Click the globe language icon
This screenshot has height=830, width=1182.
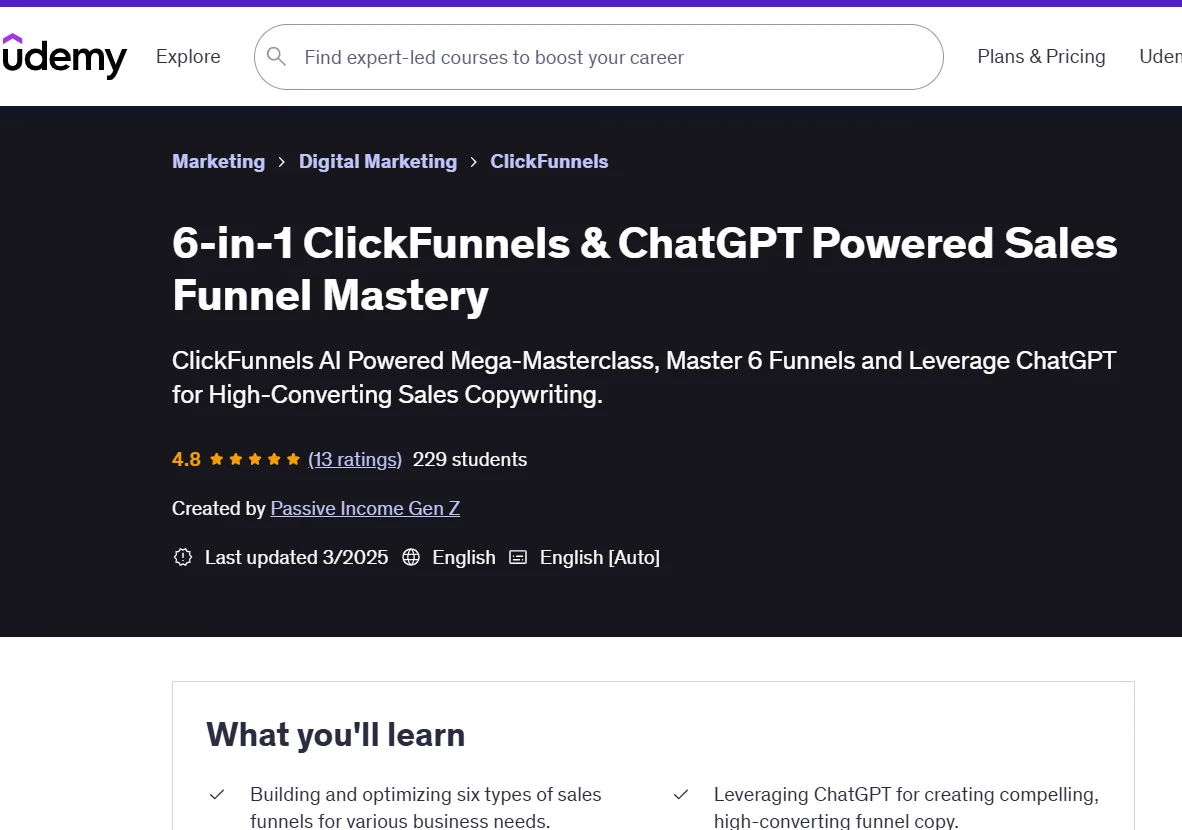point(411,558)
